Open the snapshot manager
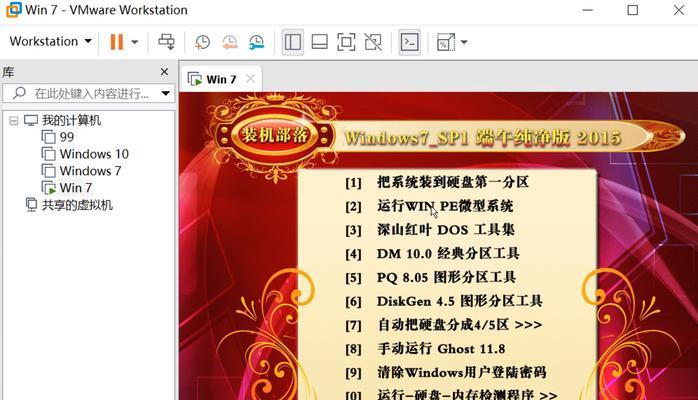The image size is (698, 400). click(x=256, y=42)
